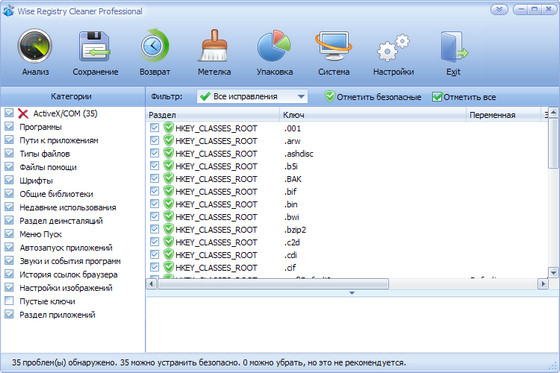The width and height of the screenshot is (560, 373).
Task: Enable the Пустые ключи checkbox
Action: [9, 301]
